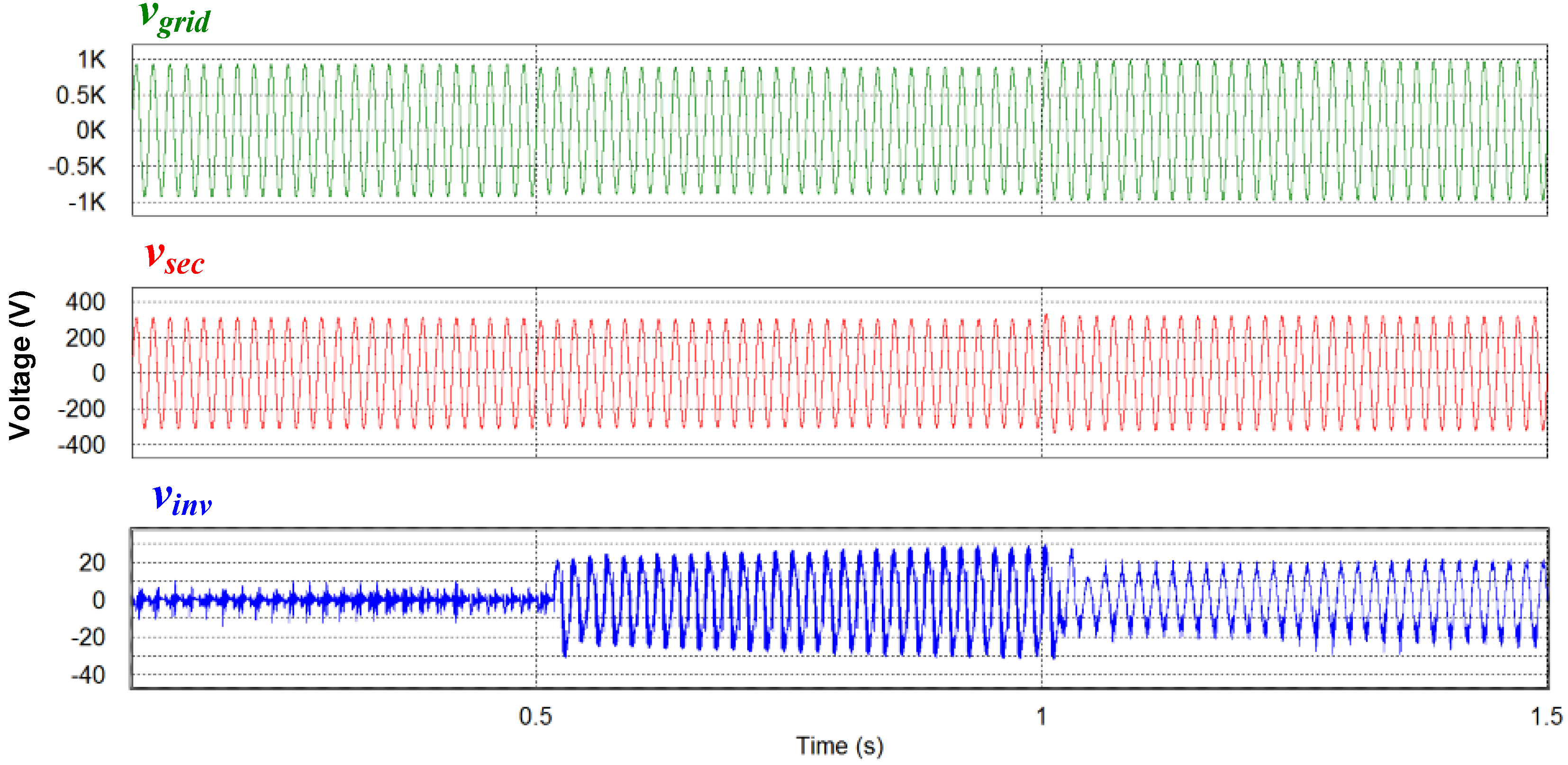Click the -40 tick on v_inv axis

tap(88, 675)
